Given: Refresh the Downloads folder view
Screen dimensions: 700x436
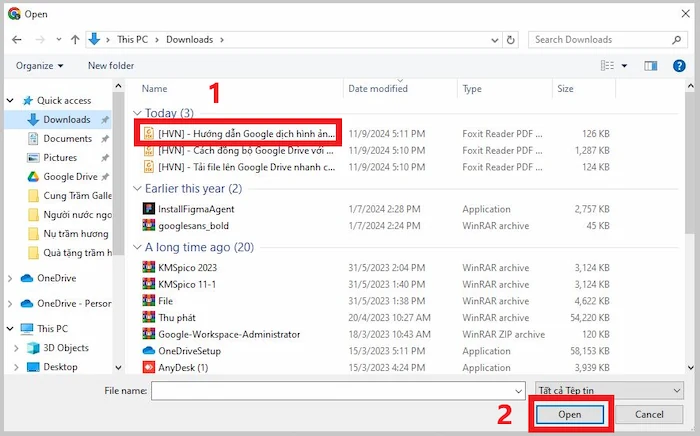Looking at the screenshot, I should (x=510, y=40).
